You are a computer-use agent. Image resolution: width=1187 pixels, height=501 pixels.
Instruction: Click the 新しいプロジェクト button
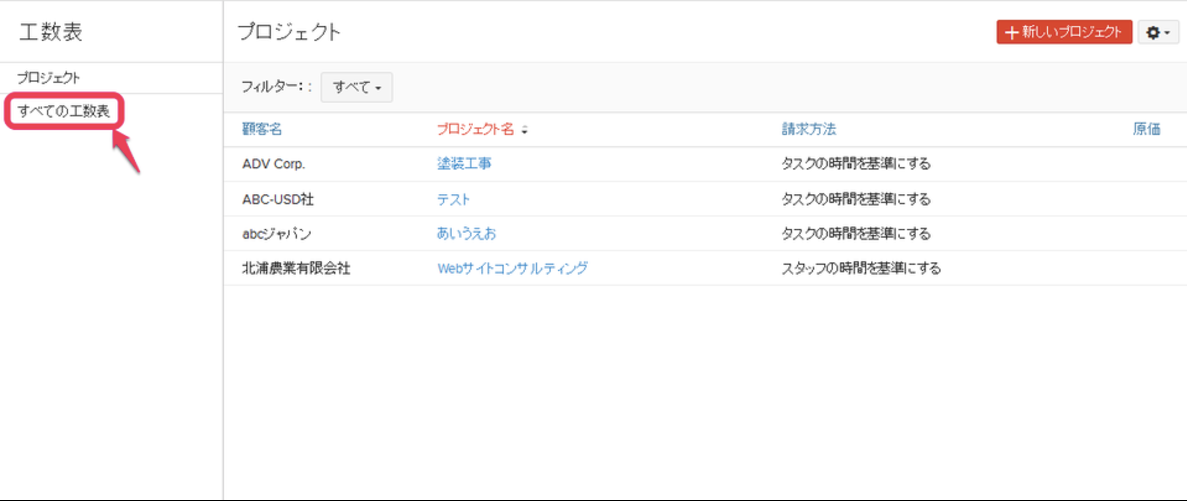pos(1064,32)
